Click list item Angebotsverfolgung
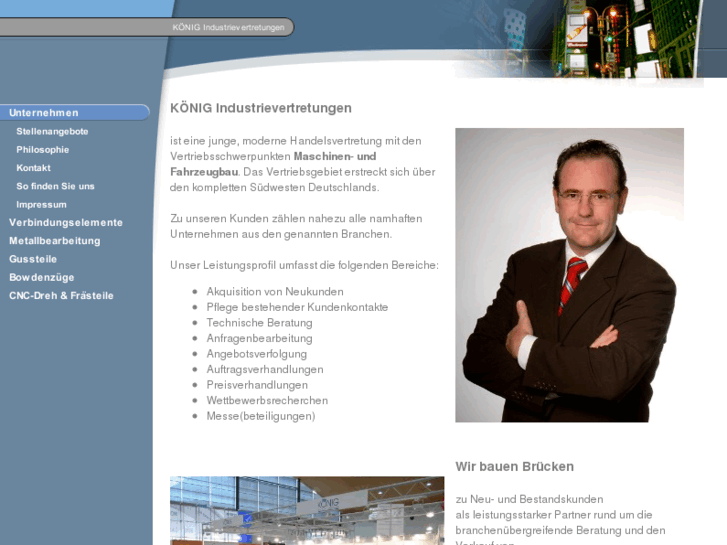This screenshot has width=727, height=545. coord(256,354)
